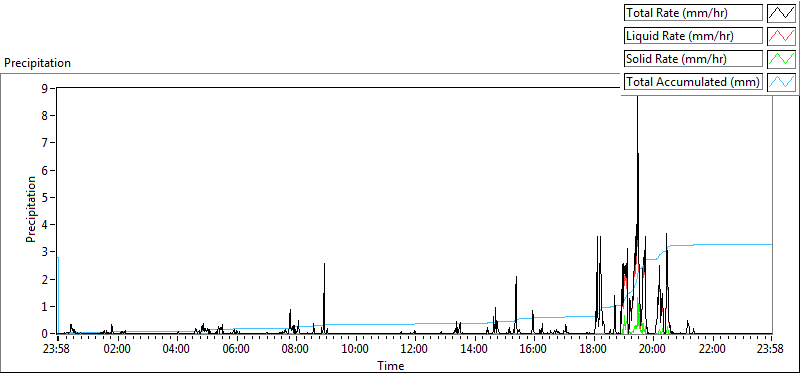This screenshot has height=373, width=800.
Task: Click the 16:00 tick label on time axis
Action: [534, 350]
